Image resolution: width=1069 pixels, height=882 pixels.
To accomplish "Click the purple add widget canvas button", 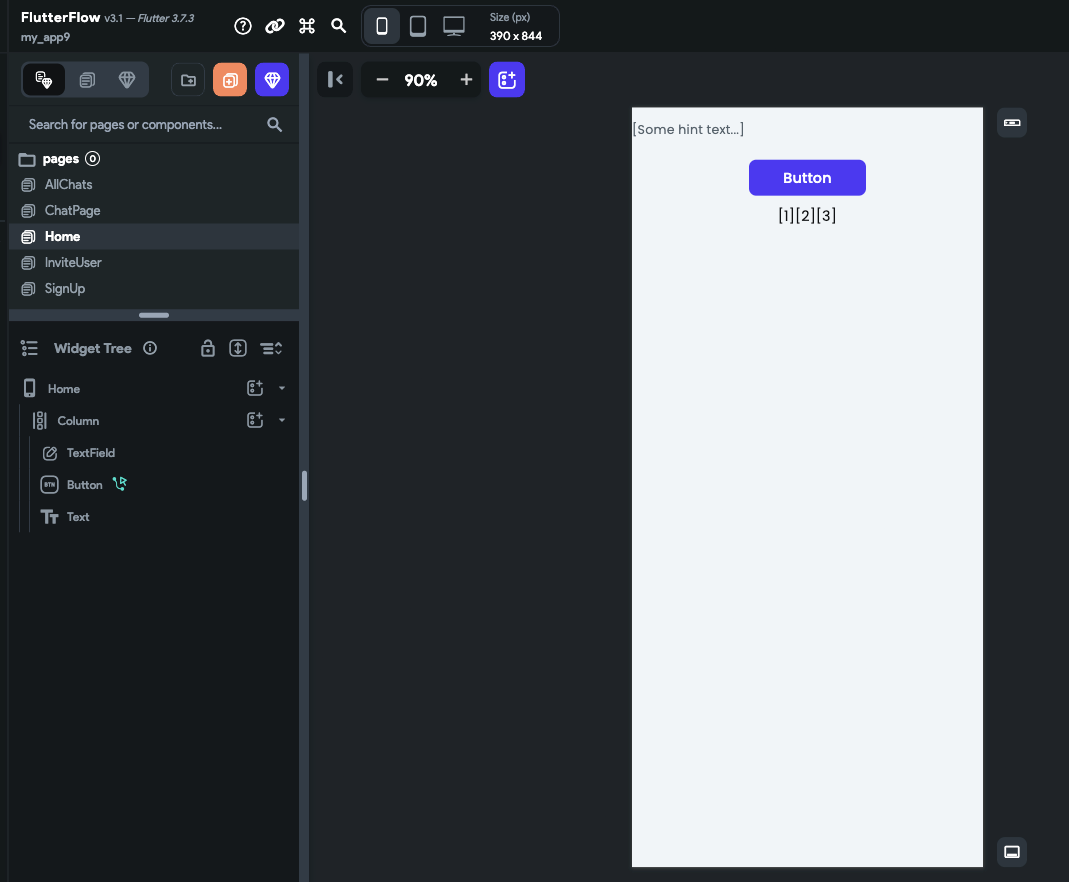I will click(x=507, y=80).
